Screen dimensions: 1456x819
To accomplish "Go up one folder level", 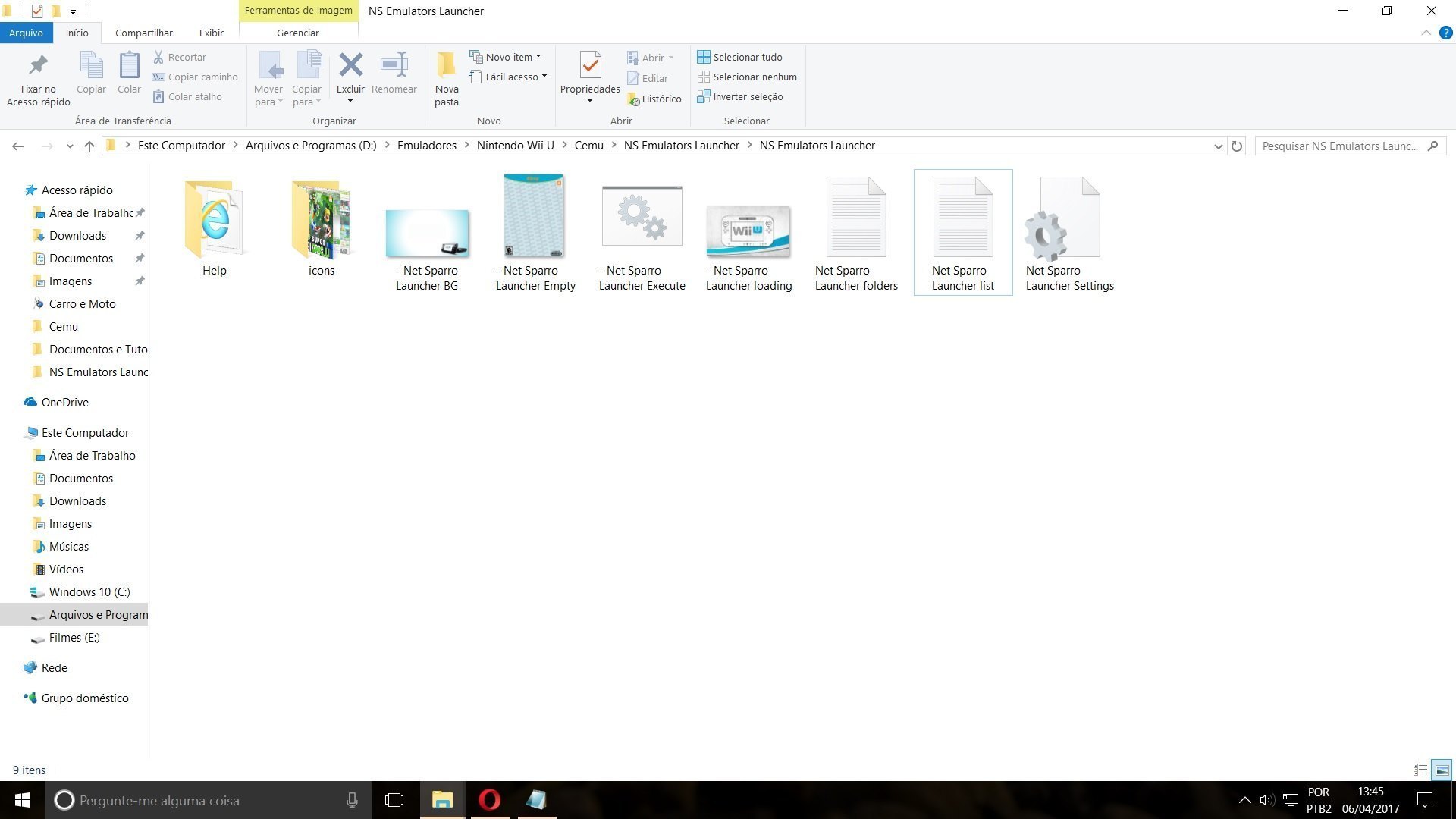I will tap(89, 146).
